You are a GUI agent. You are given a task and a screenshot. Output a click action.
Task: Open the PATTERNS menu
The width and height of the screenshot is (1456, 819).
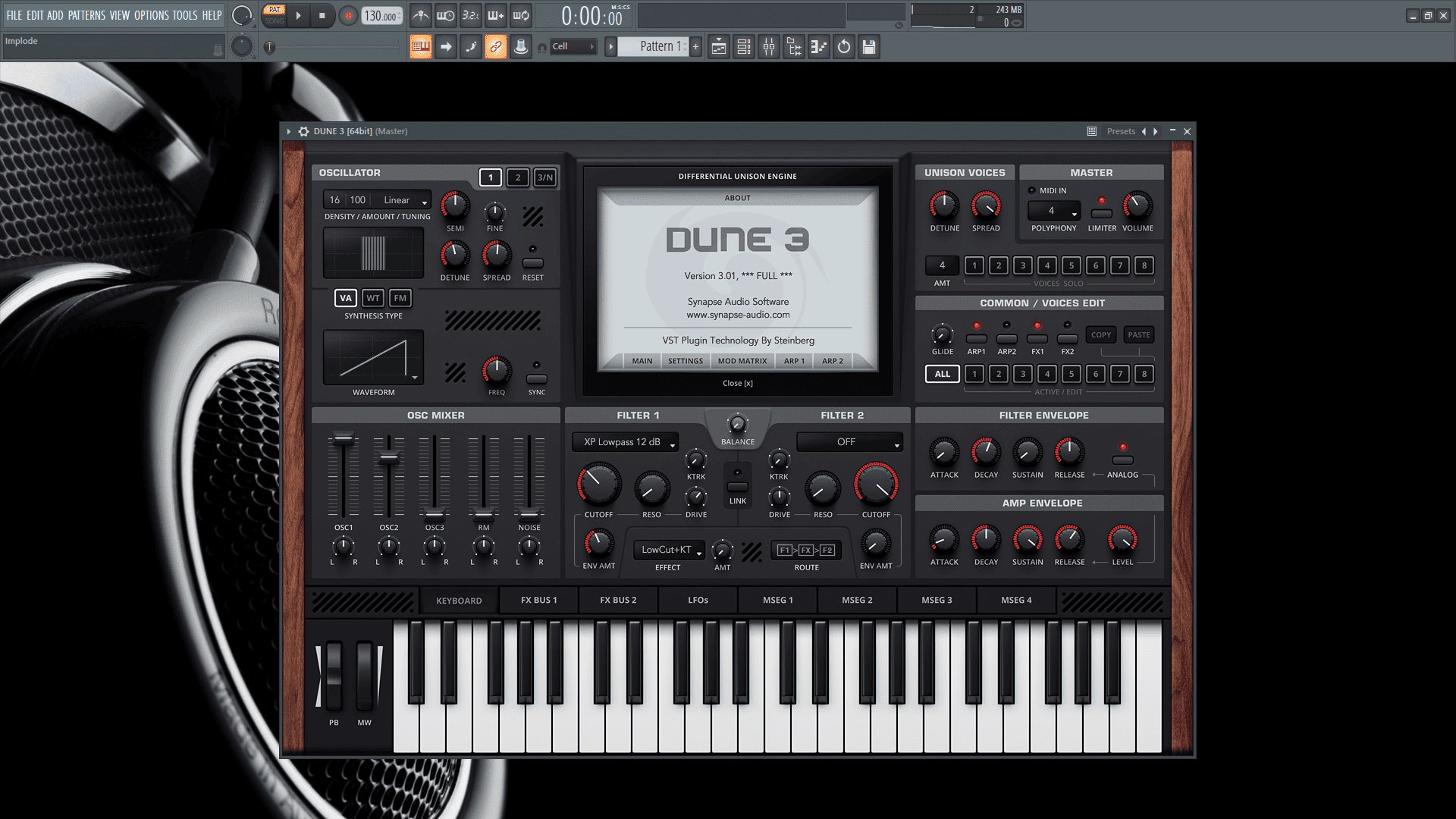click(86, 15)
